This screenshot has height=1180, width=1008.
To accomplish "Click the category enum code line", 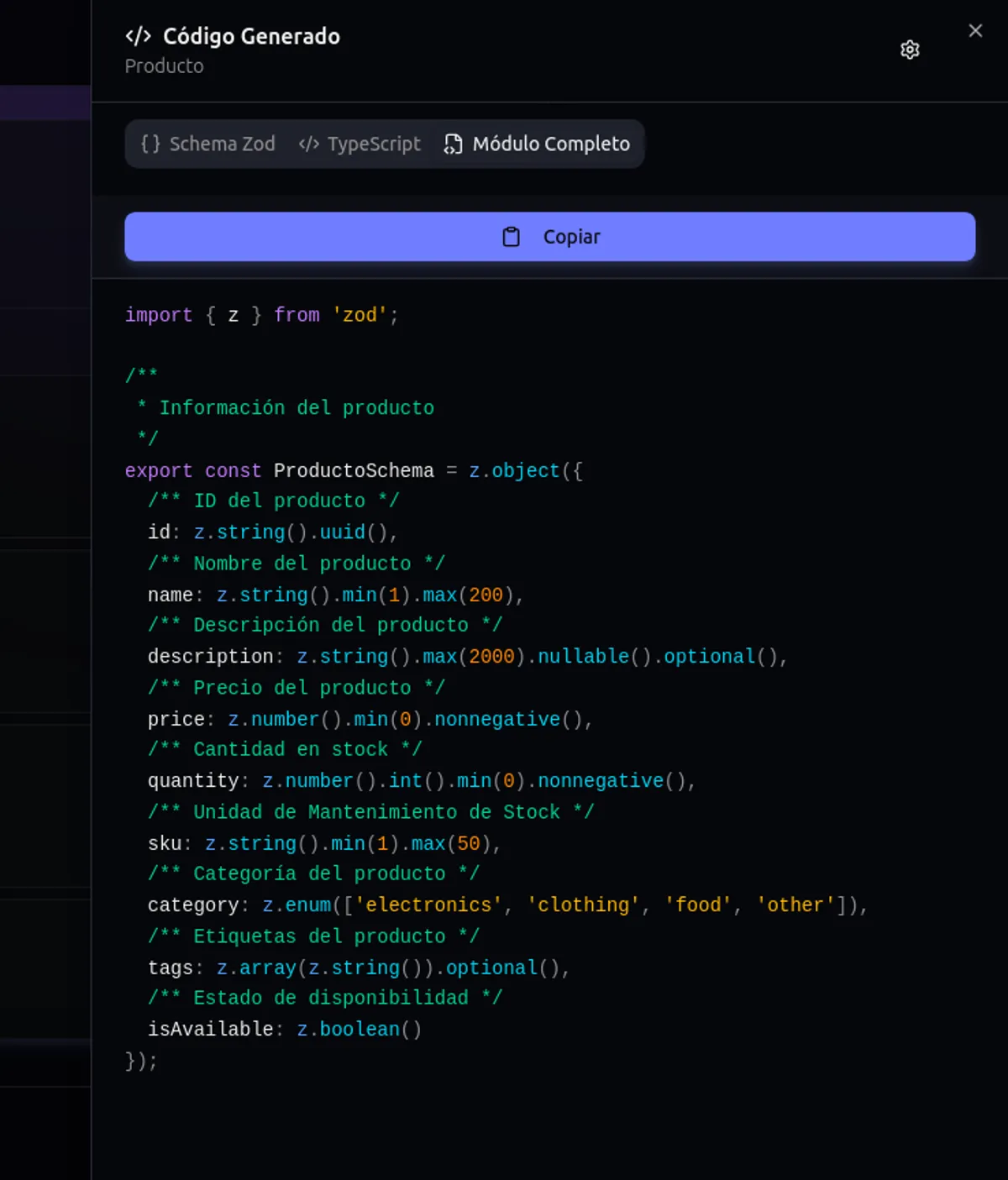I will [x=507, y=905].
